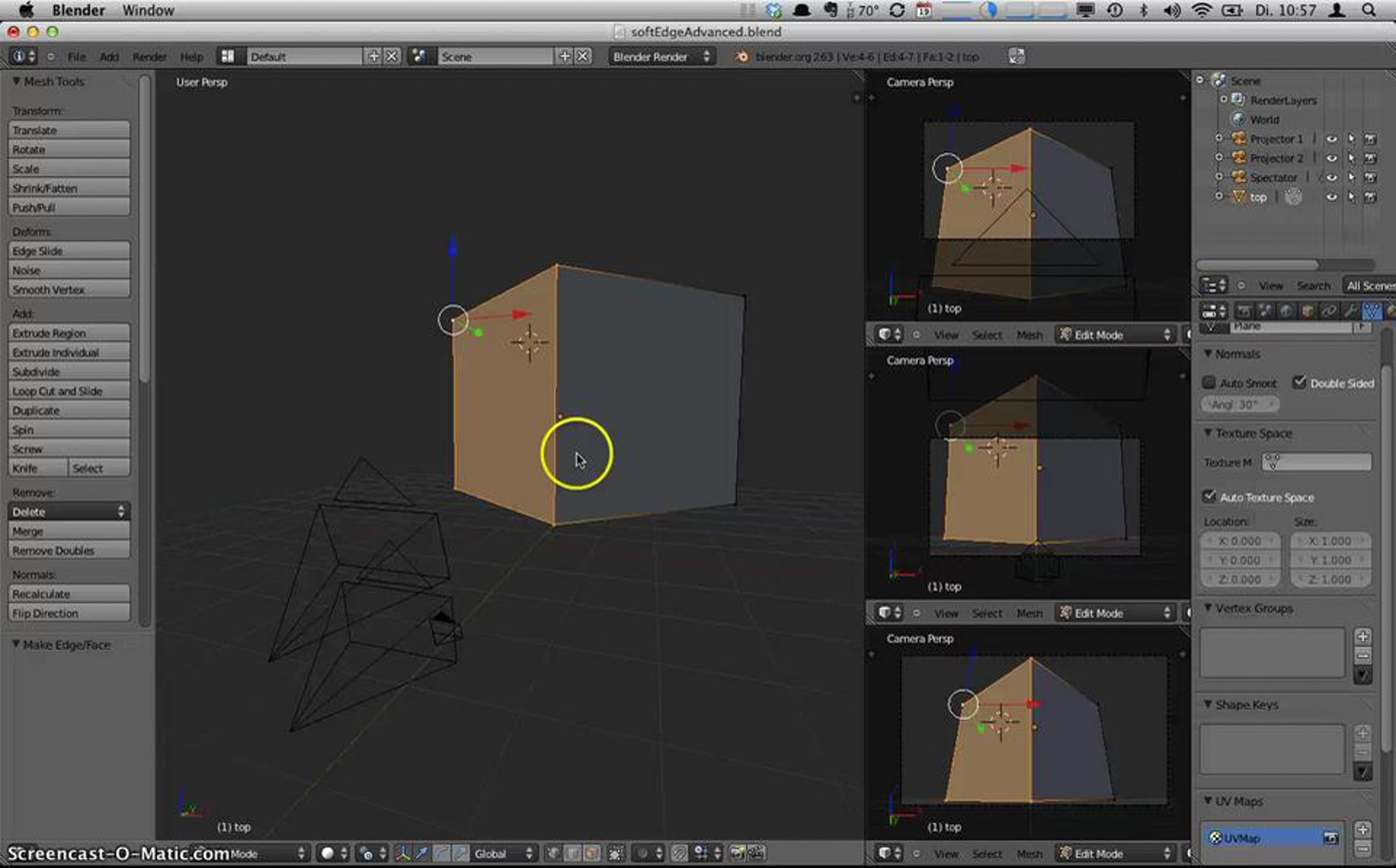Click the Remove Doubles button
Viewport: 1396px width, 868px height.
pyautogui.click(x=69, y=551)
